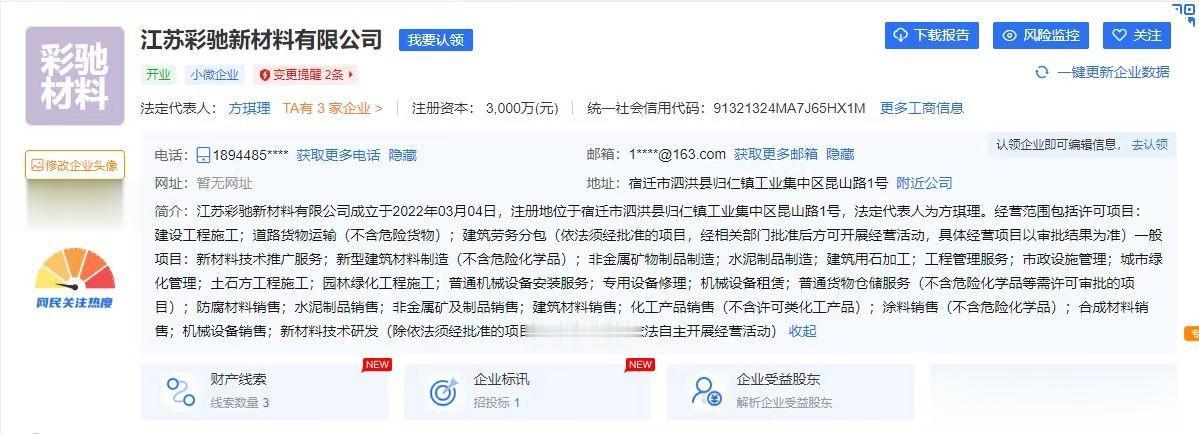The width and height of the screenshot is (1199, 434).
Task: Click 获取更多电话 link
Action: tap(338, 155)
